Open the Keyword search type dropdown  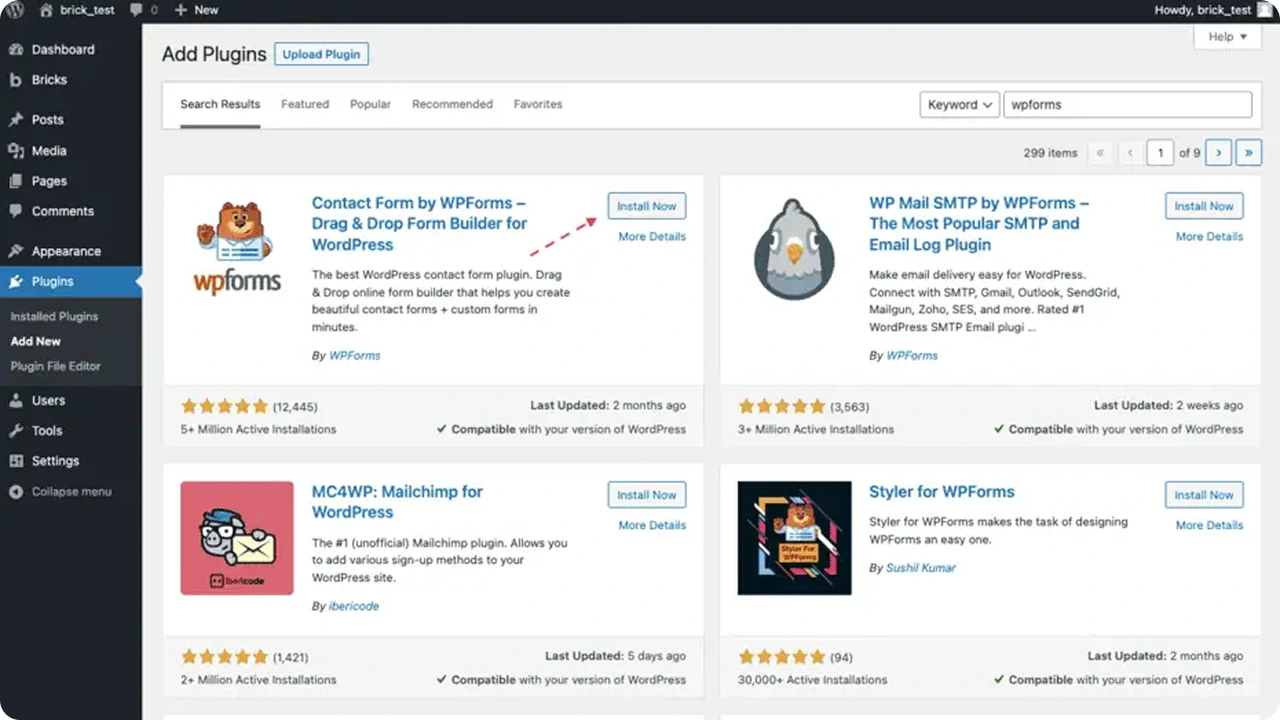pyautogui.click(x=960, y=104)
